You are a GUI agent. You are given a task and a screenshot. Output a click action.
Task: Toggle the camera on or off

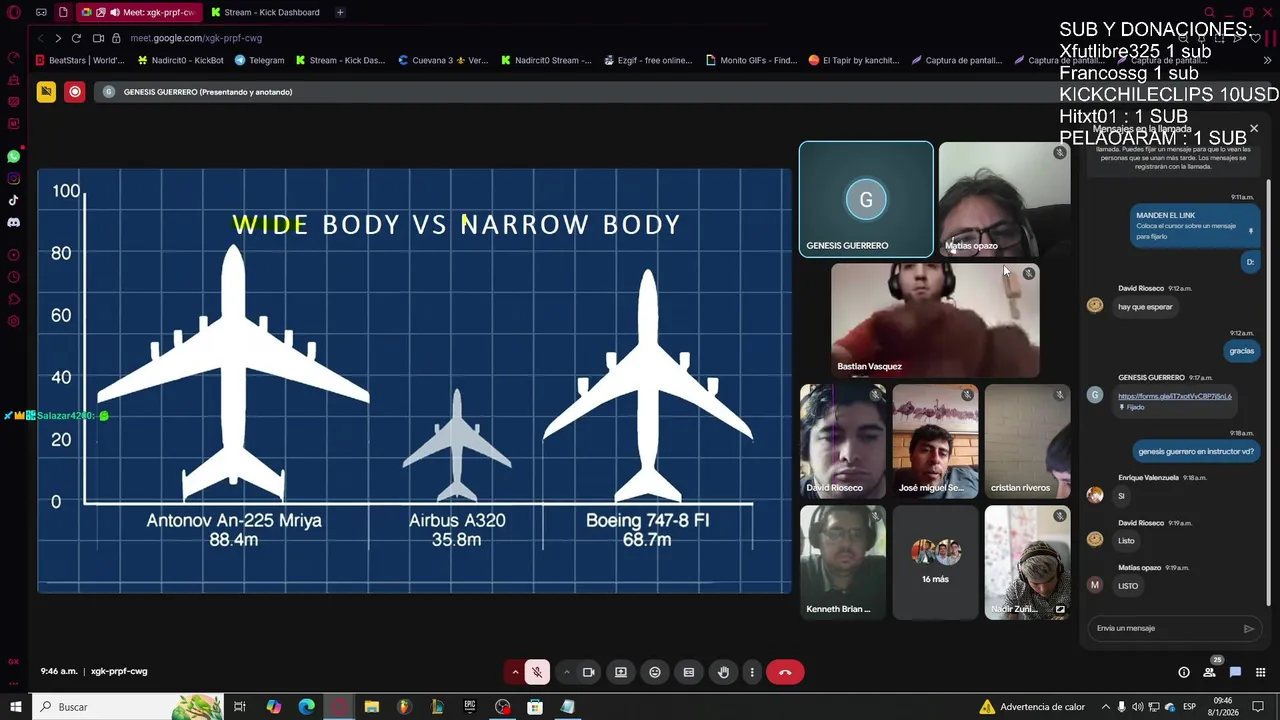pyautogui.click(x=588, y=672)
